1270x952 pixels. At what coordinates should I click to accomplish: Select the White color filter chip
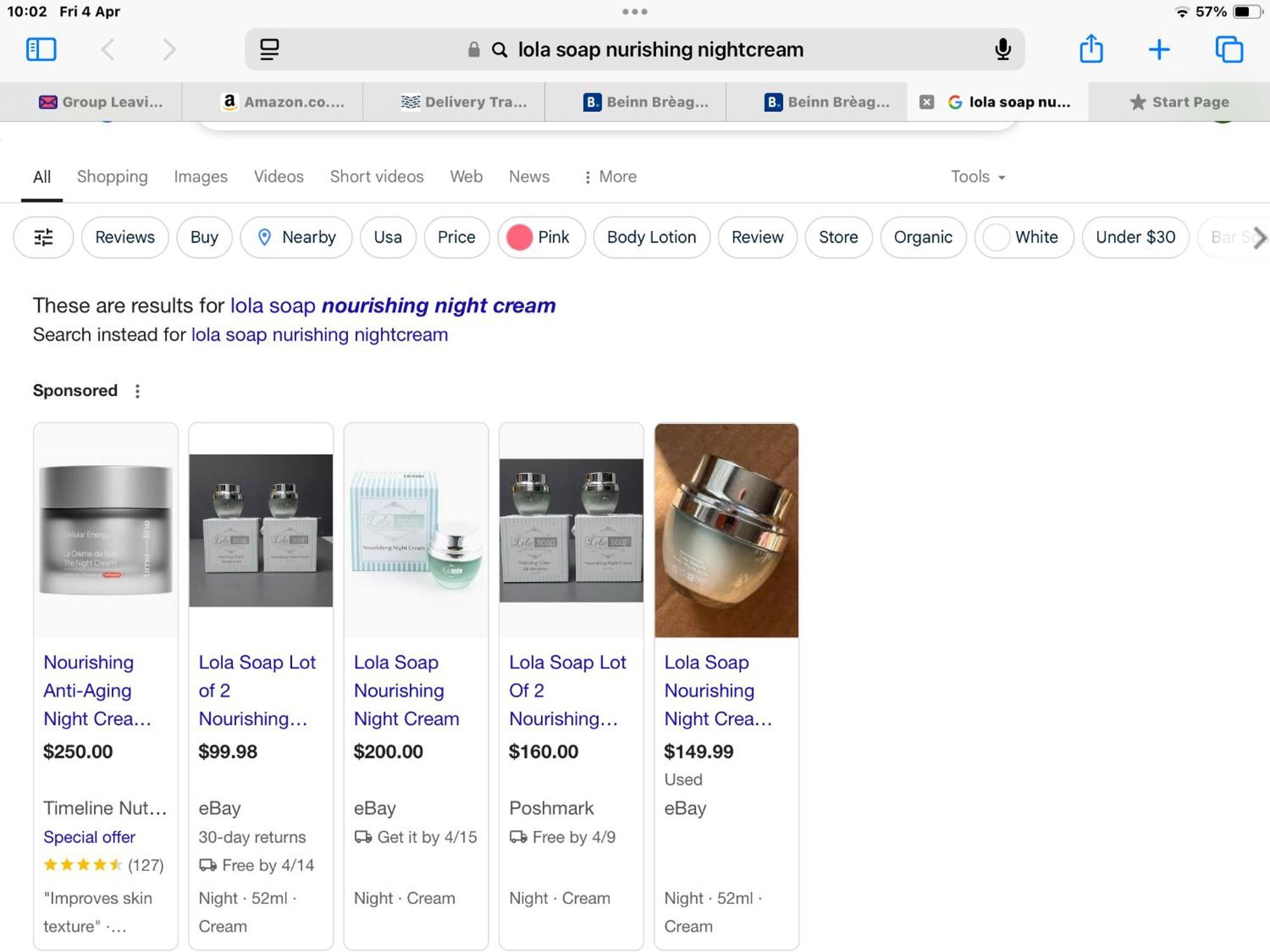(x=1024, y=237)
